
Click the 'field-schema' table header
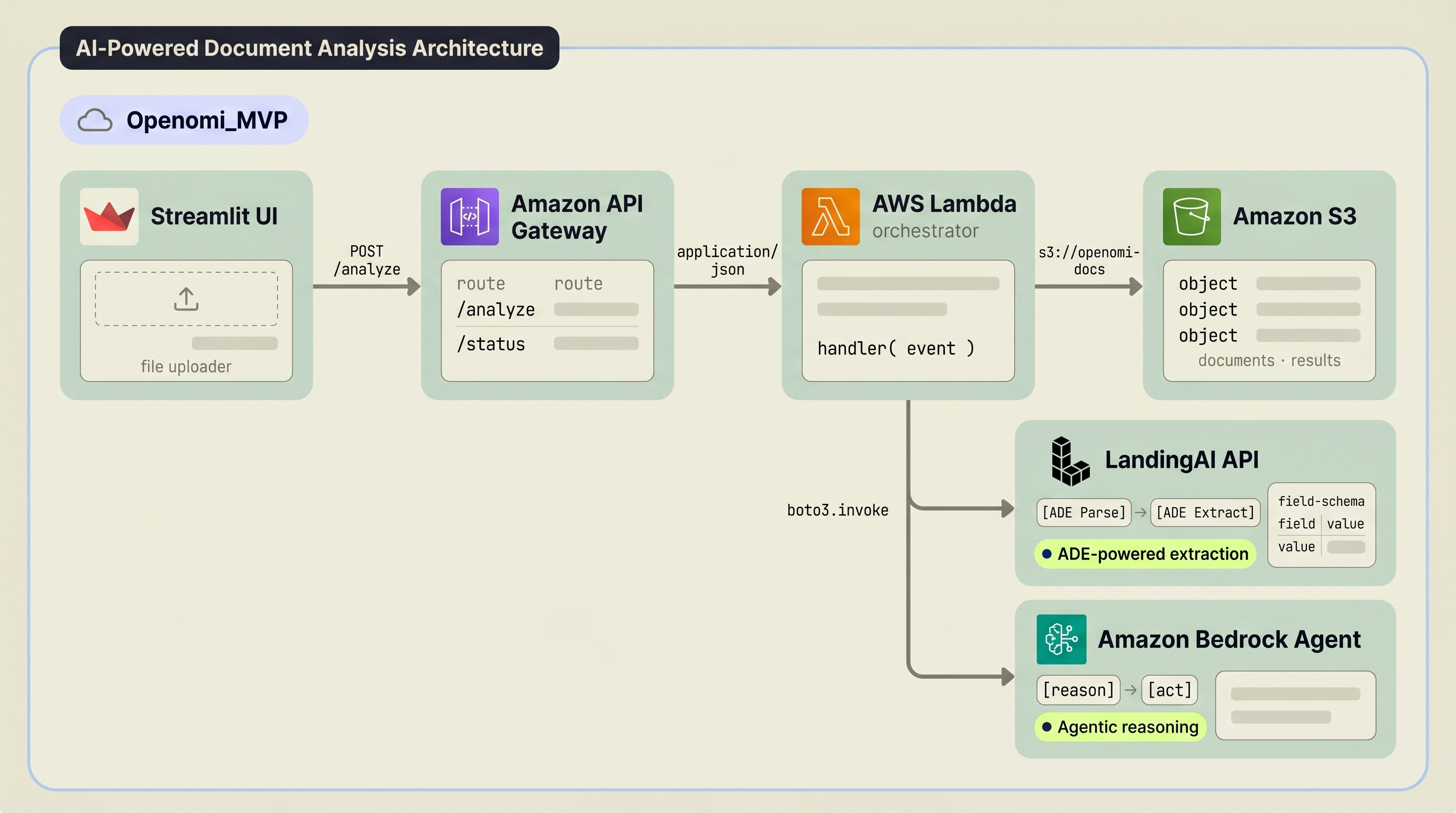[x=1321, y=501]
